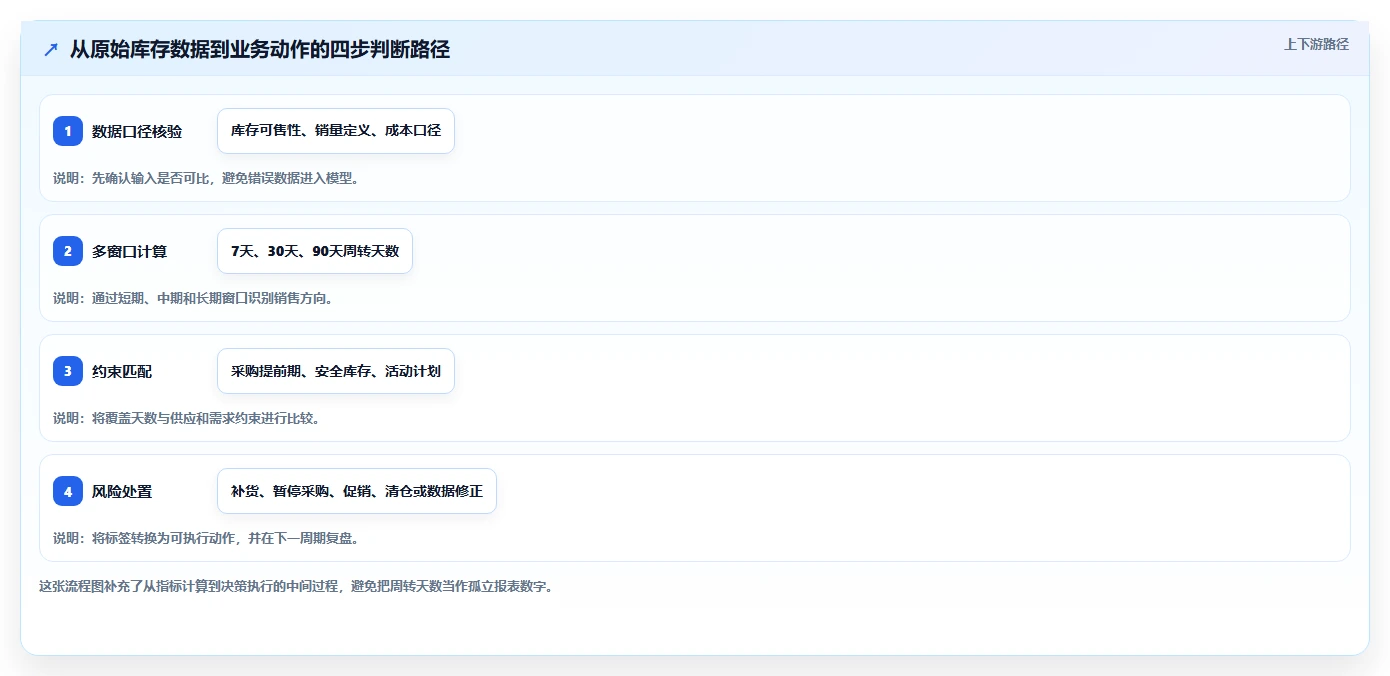The image size is (1390, 676).
Task: Click the 风险处置 step title
Action: (122, 491)
